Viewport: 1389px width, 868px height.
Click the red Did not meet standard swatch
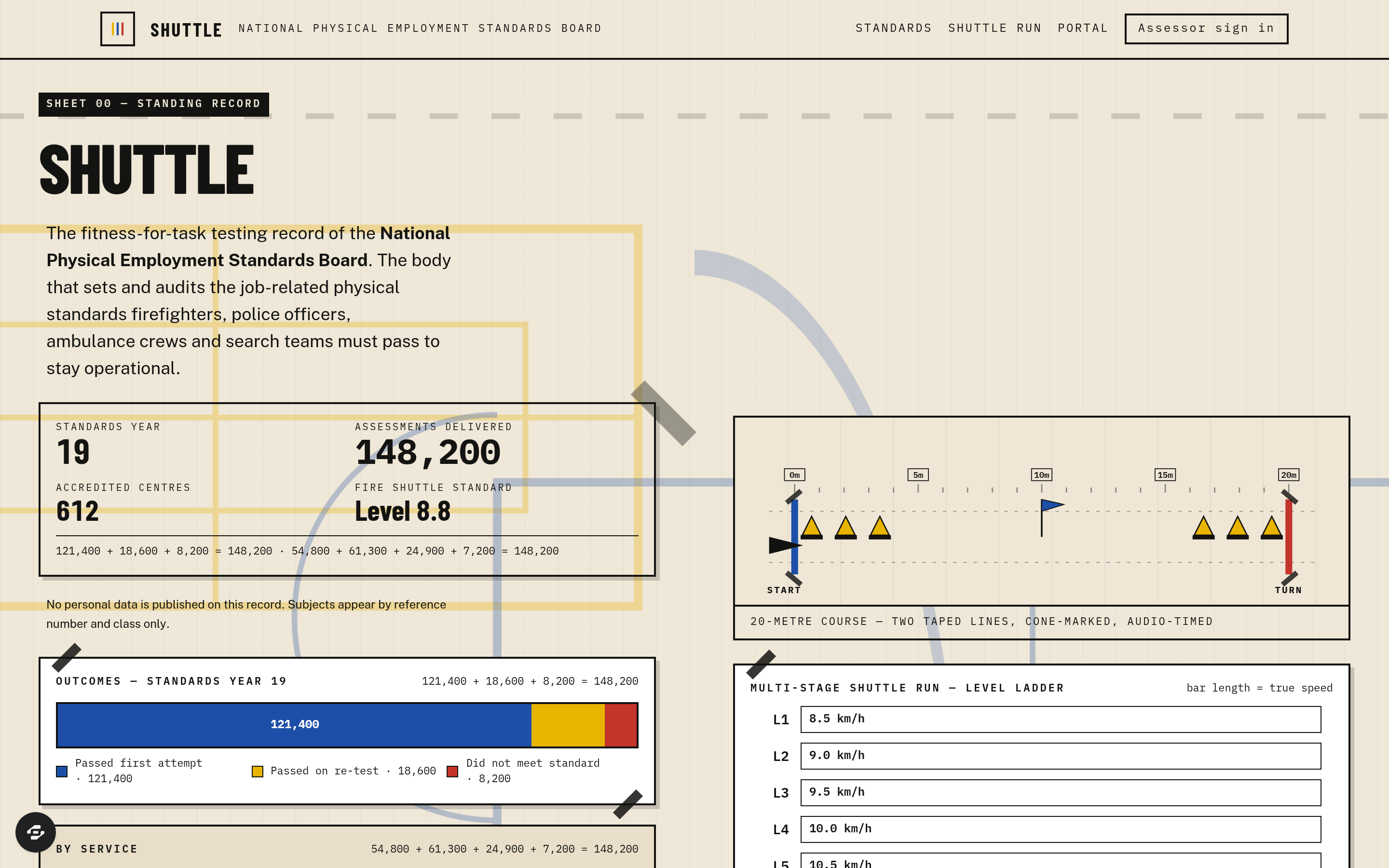coord(452,771)
